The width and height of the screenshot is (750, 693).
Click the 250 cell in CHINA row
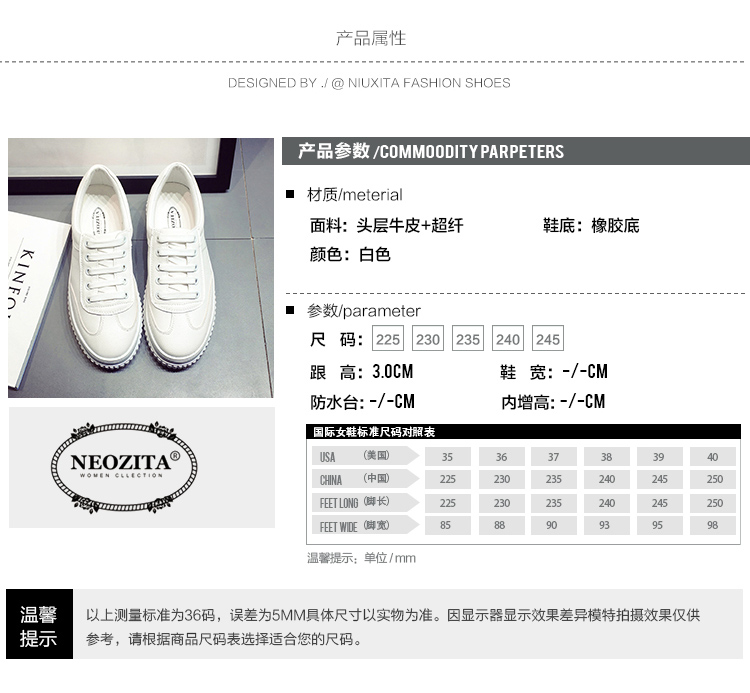point(713,479)
